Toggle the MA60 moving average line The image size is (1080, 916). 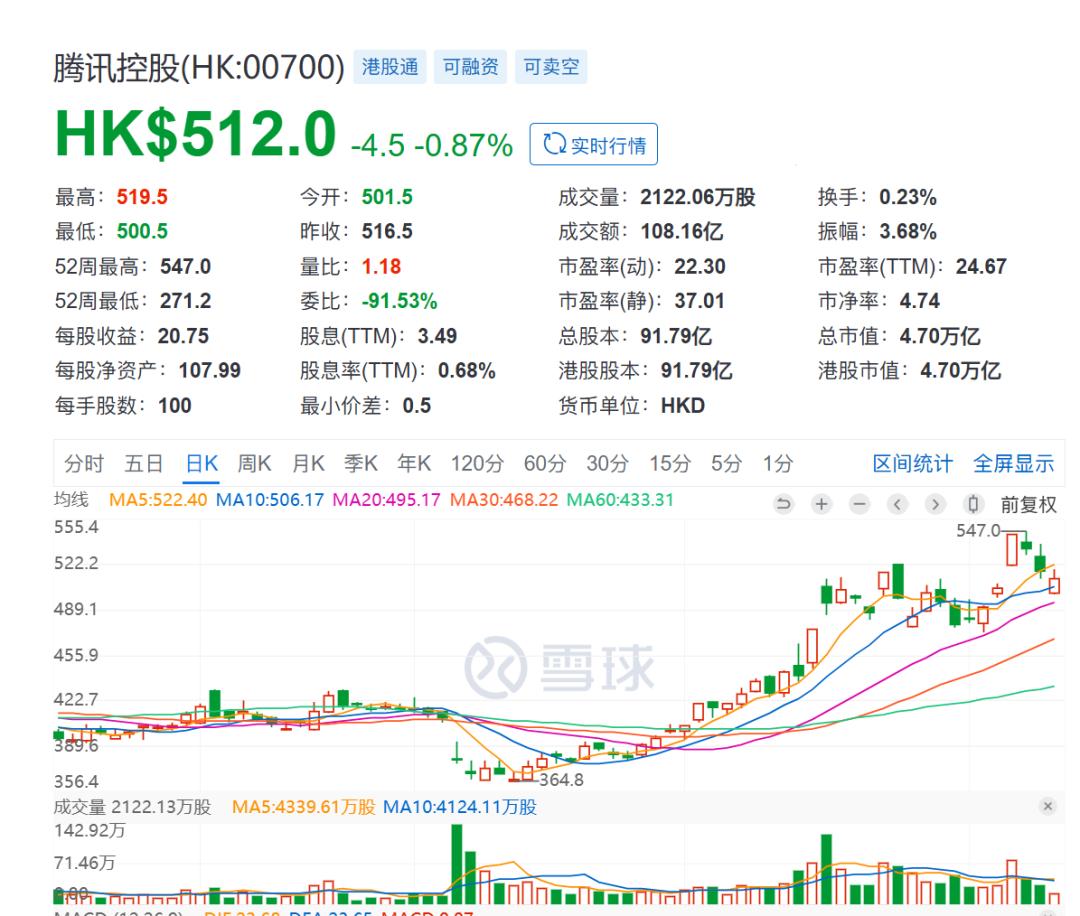(620, 499)
